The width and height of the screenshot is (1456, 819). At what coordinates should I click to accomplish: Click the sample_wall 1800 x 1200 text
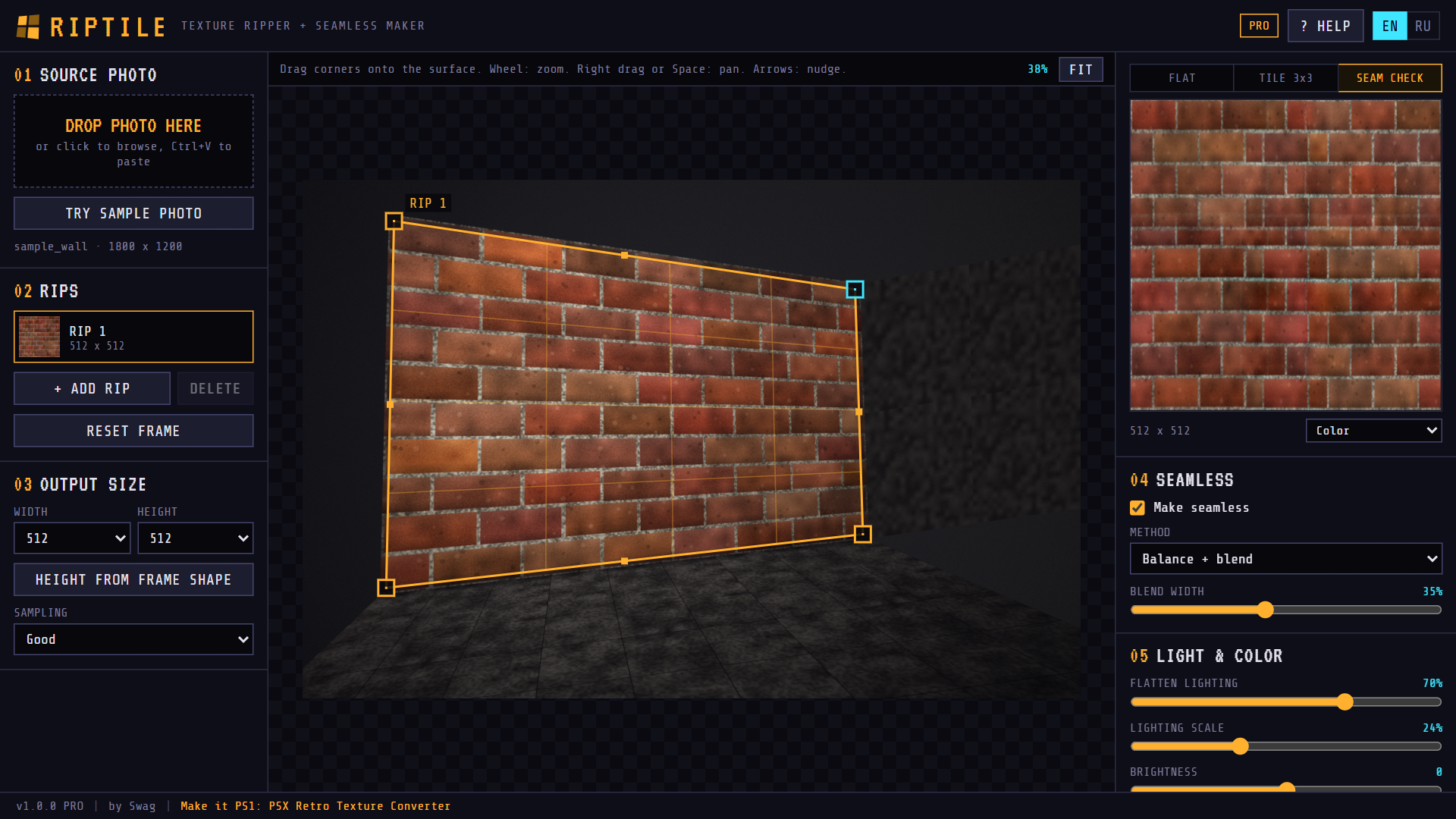tap(98, 246)
